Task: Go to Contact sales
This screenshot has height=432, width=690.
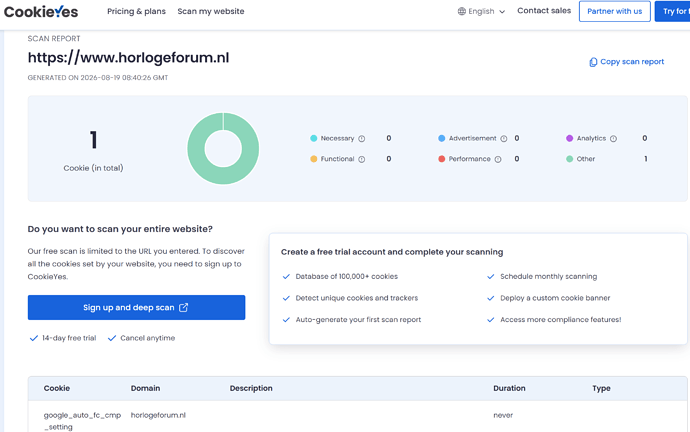Action: point(544,11)
